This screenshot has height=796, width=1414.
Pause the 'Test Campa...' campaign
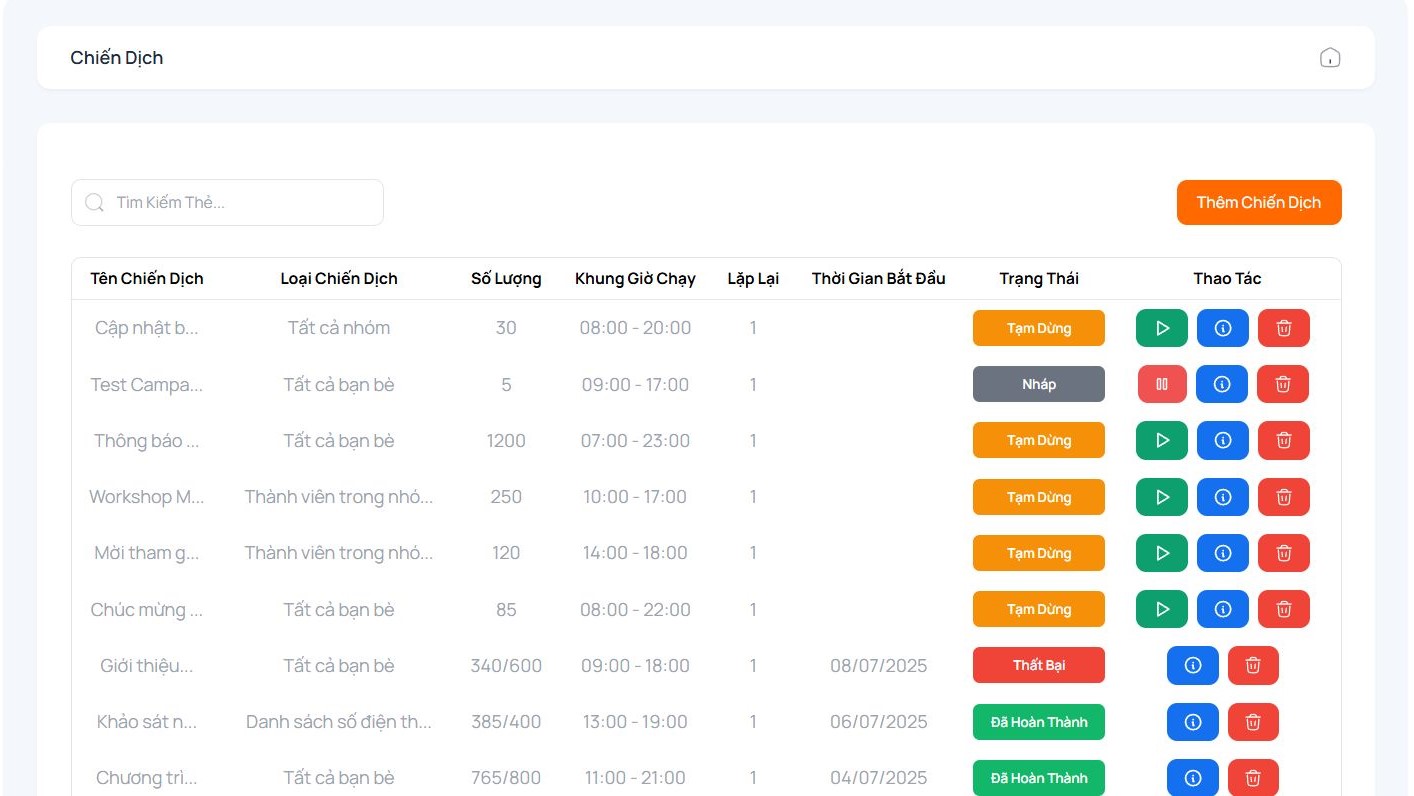coord(1161,384)
